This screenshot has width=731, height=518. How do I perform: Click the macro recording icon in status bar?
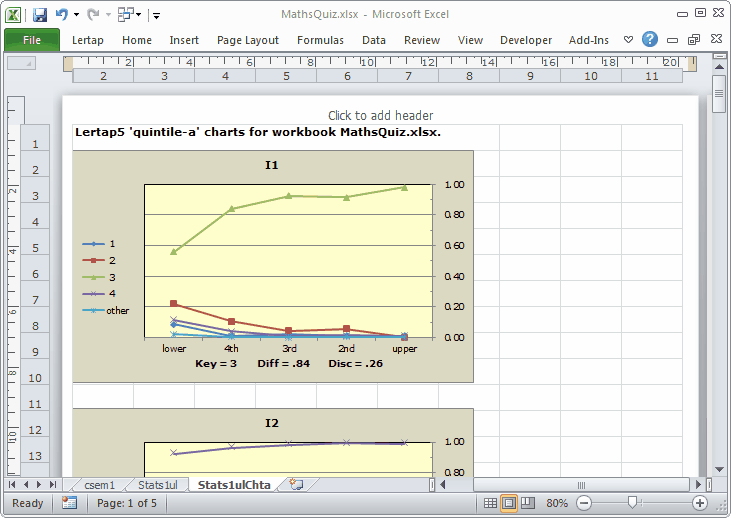click(x=69, y=503)
